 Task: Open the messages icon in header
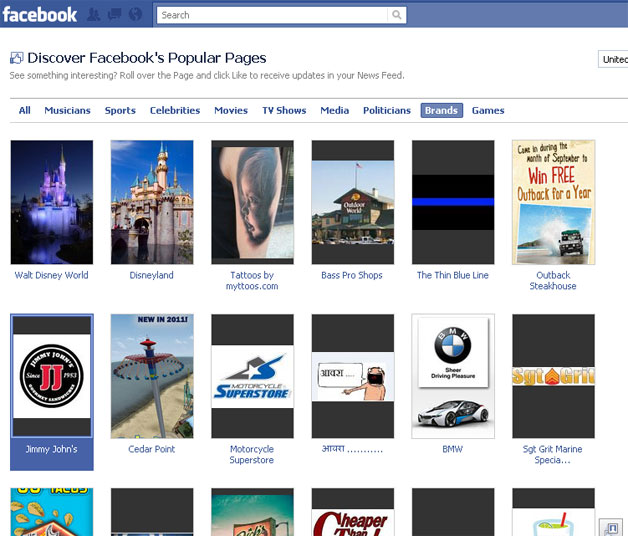[x=115, y=15]
